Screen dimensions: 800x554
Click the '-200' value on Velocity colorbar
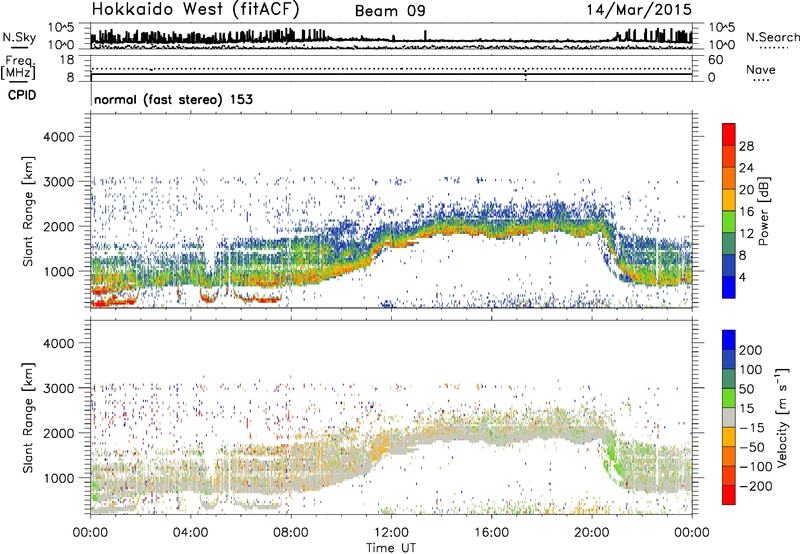coord(754,486)
